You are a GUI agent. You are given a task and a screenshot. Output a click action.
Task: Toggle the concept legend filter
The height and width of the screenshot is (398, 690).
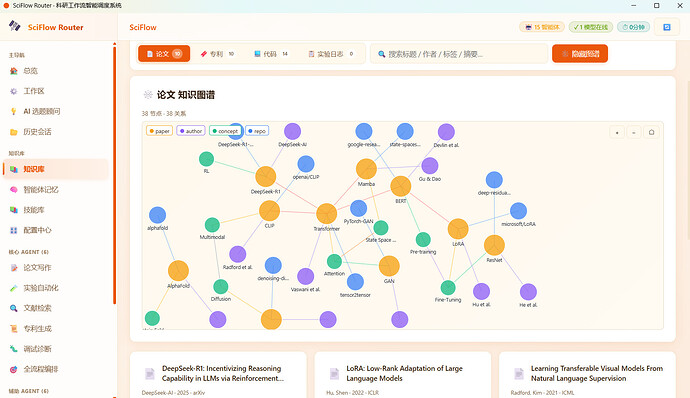click(x=226, y=131)
